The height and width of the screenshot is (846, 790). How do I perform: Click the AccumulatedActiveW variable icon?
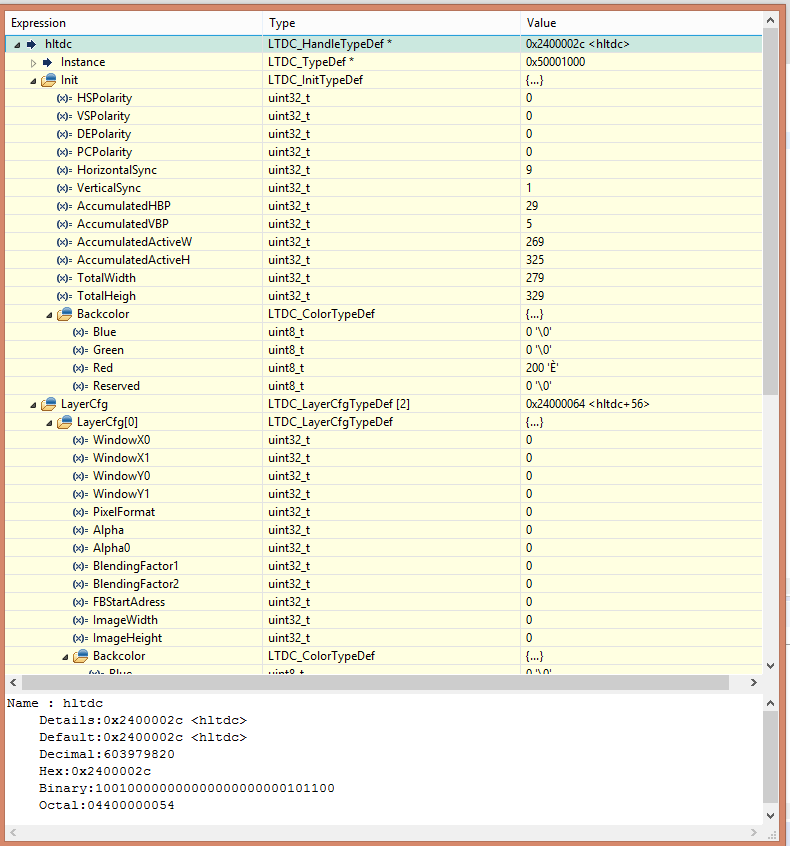pos(64,242)
